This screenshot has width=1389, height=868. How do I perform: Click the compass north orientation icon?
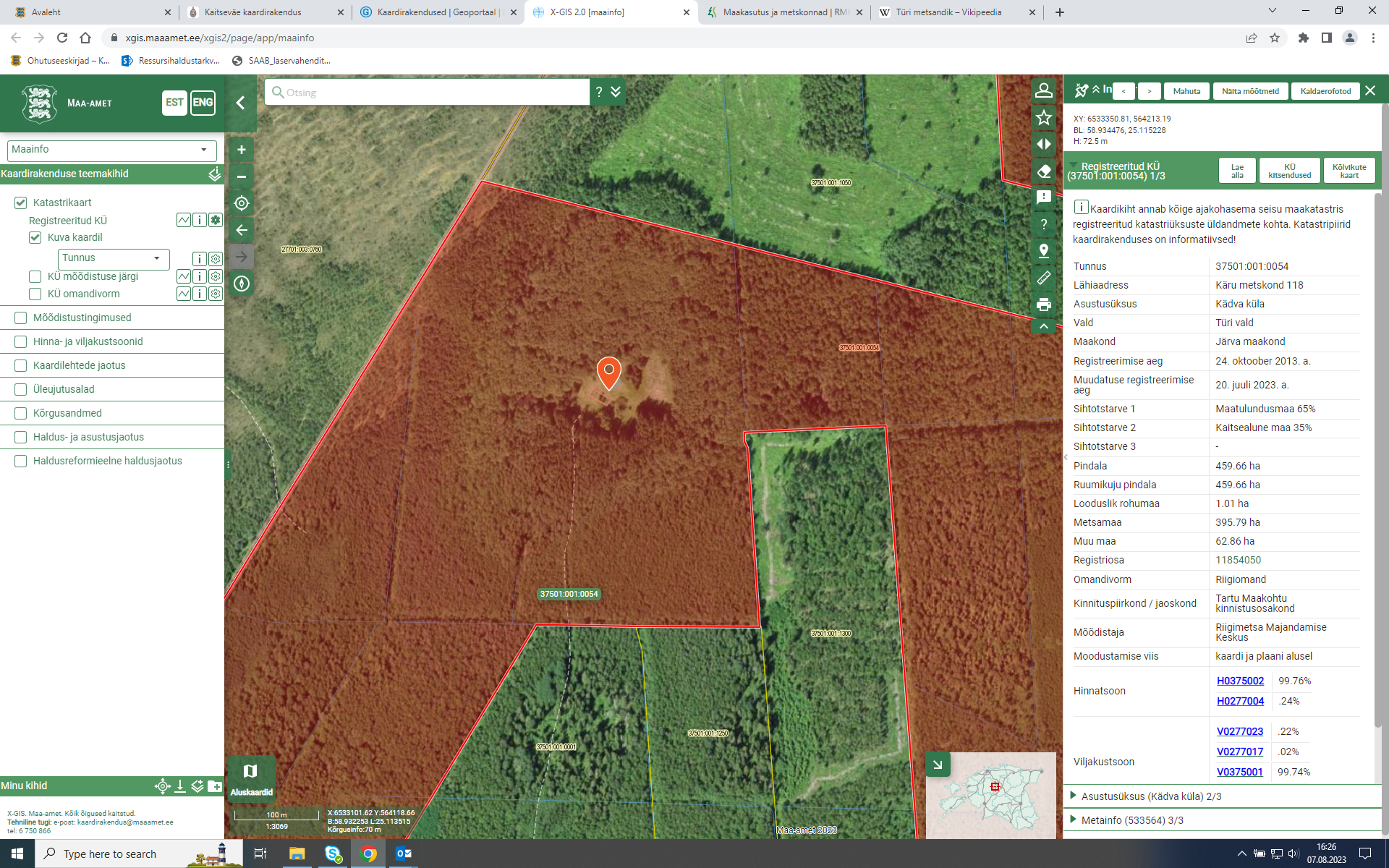coord(242,284)
